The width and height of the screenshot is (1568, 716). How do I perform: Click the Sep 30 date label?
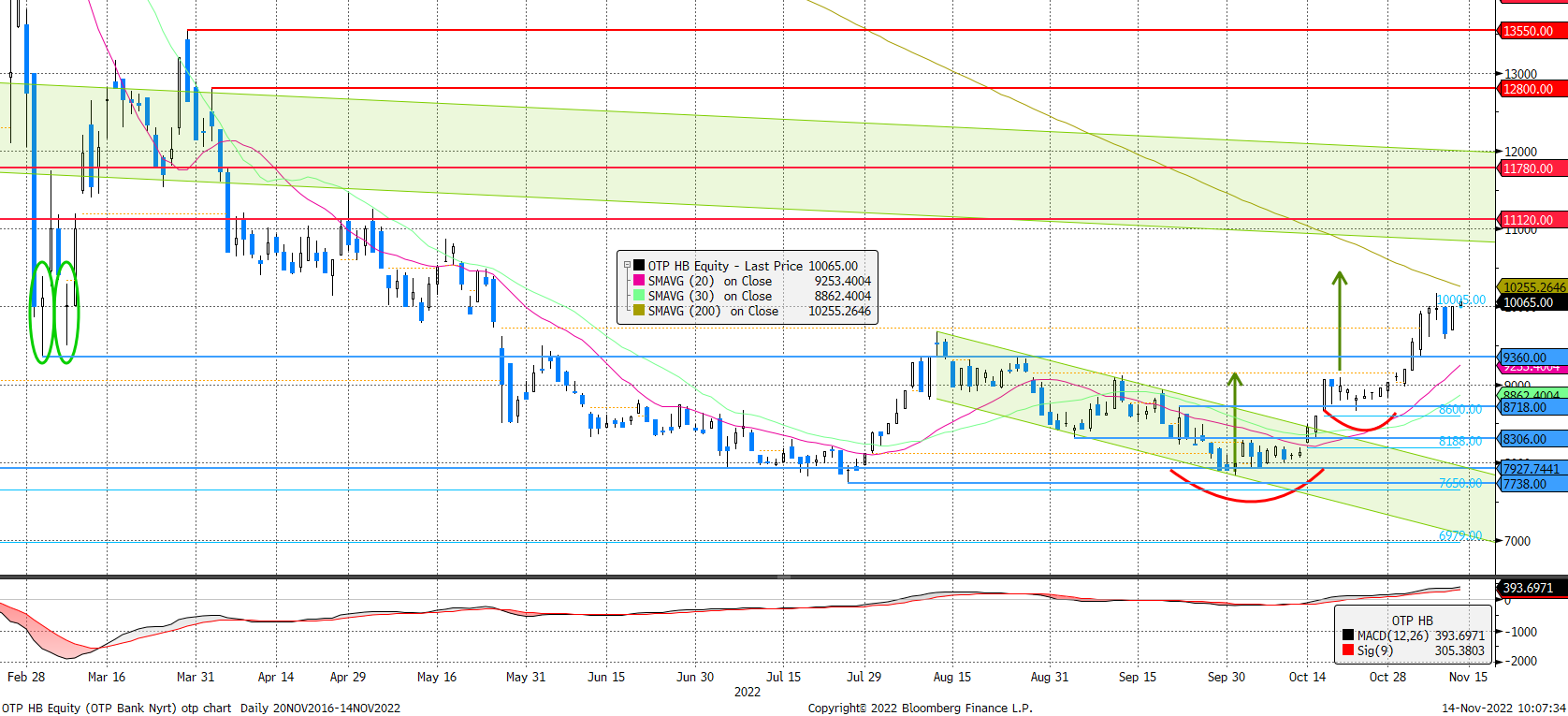[x=1227, y=677]
